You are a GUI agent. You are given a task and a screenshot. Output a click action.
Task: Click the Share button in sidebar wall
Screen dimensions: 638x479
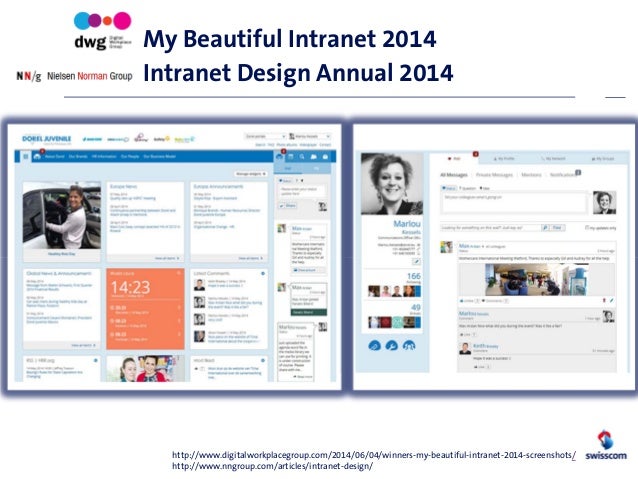pyautogui.click(x=288, y=206)
